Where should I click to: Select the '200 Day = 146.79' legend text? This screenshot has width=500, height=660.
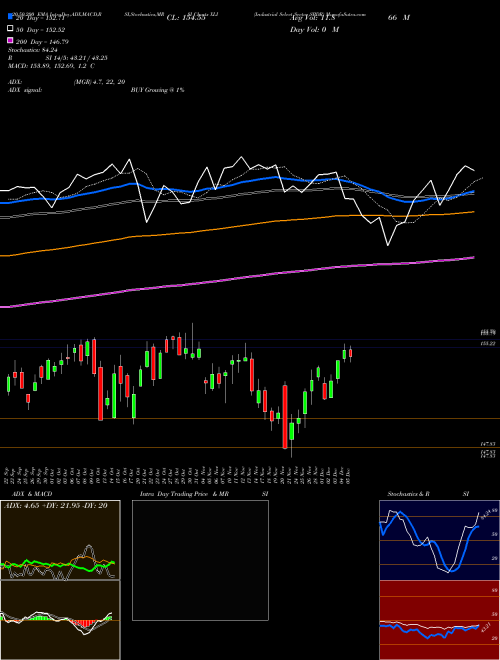tap(43, 42)
